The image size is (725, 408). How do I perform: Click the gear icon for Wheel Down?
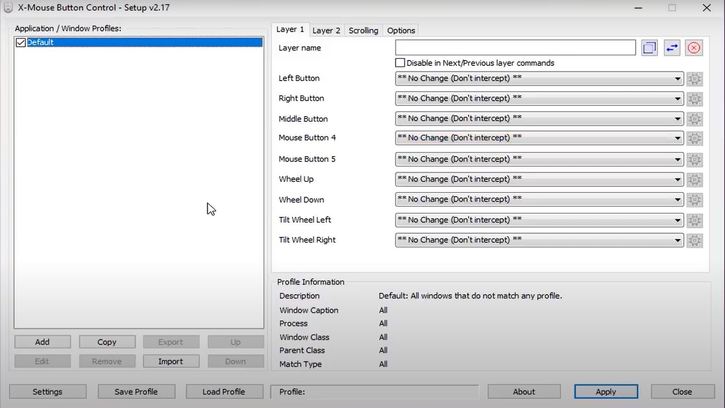coord(694,200)
